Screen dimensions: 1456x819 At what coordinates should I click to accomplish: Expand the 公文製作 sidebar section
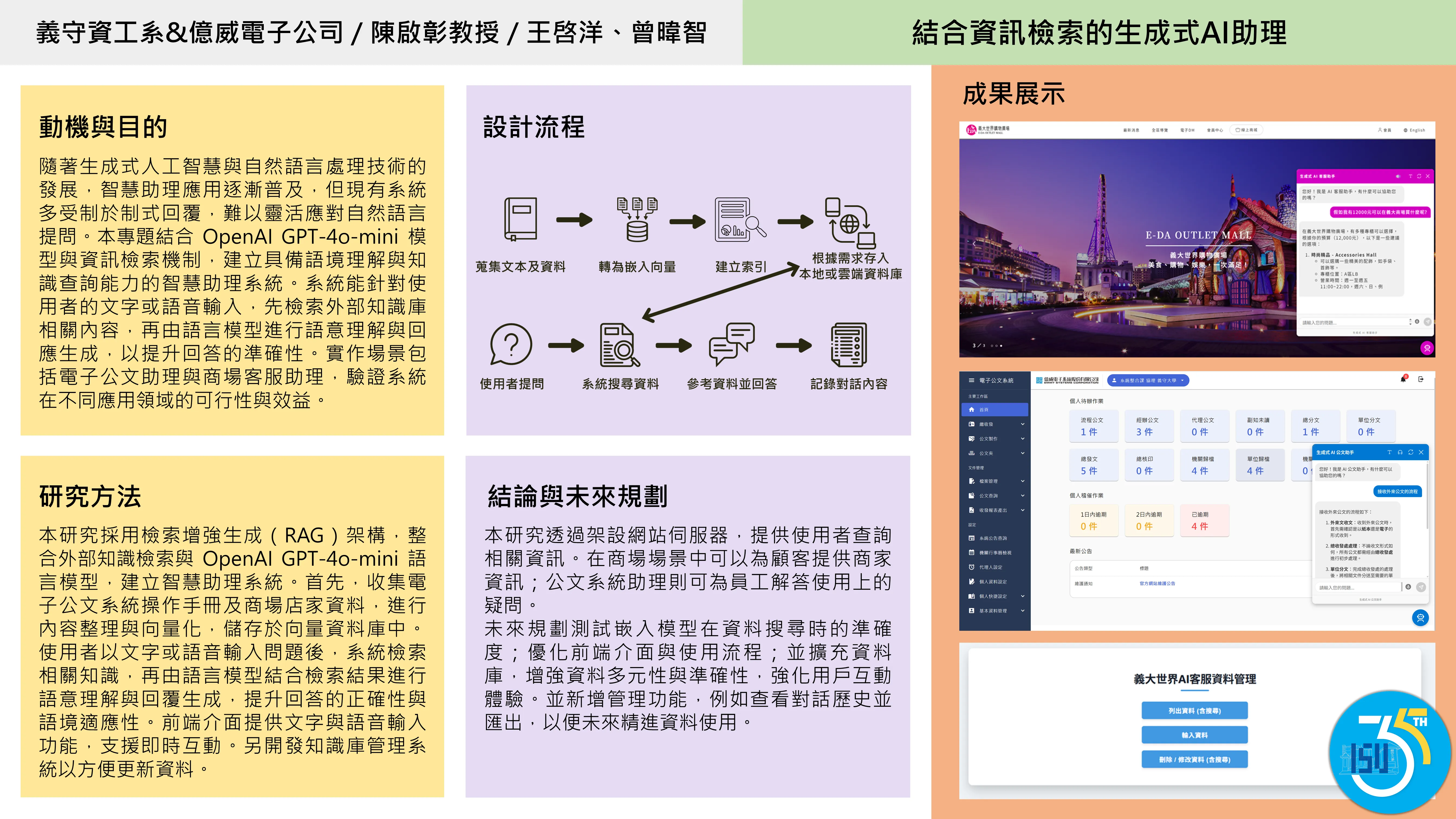pos(995,438)
